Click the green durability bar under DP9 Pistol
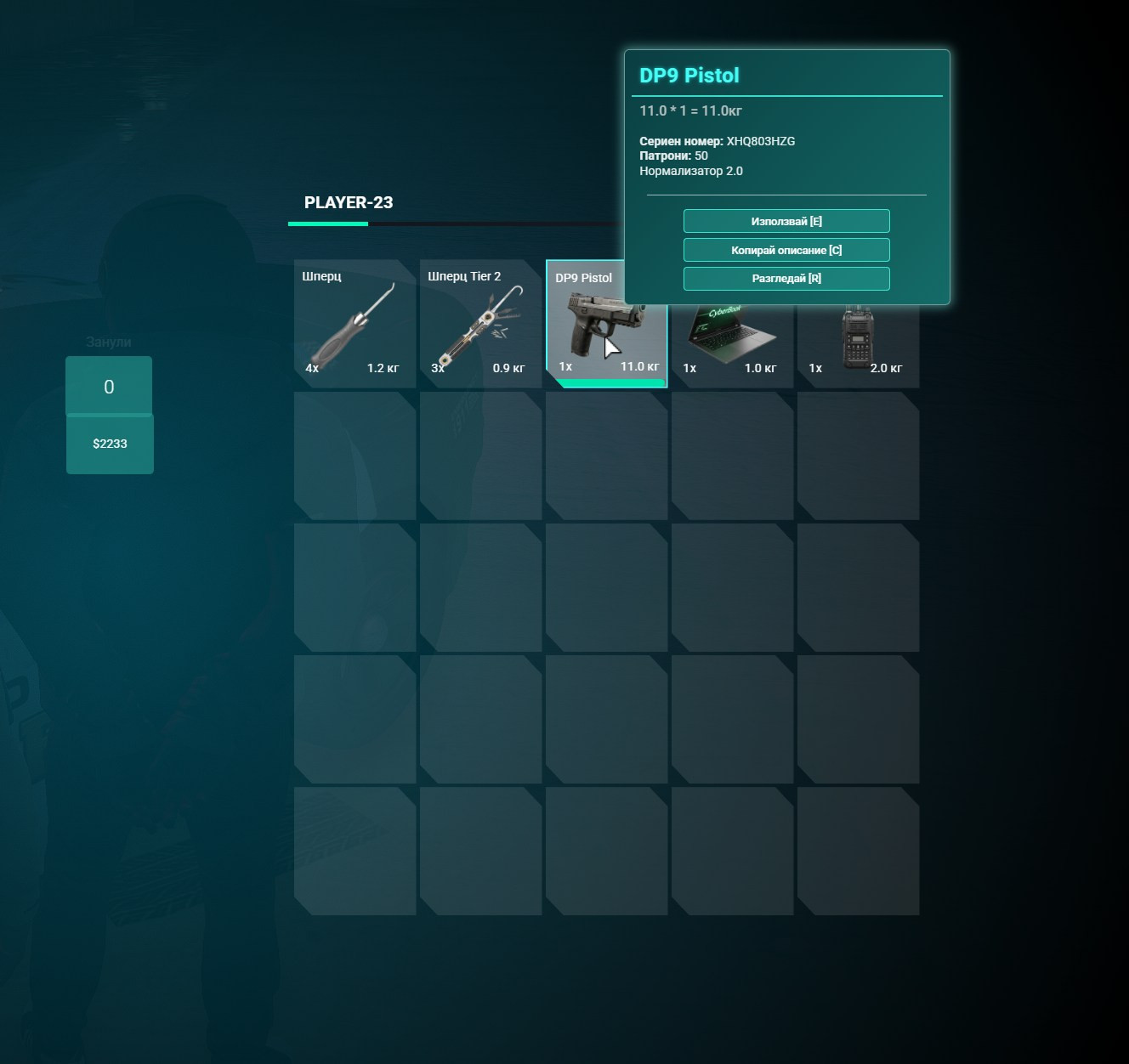Viewport: 1129px width, 1064px height. tap(610, 383)
